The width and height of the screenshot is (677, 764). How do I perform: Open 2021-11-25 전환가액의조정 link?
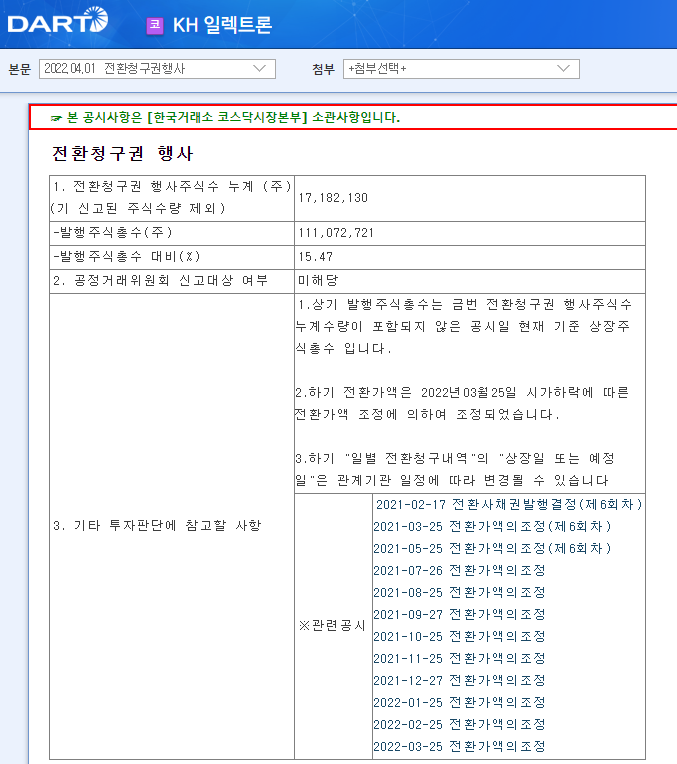[x=459, y=658]
